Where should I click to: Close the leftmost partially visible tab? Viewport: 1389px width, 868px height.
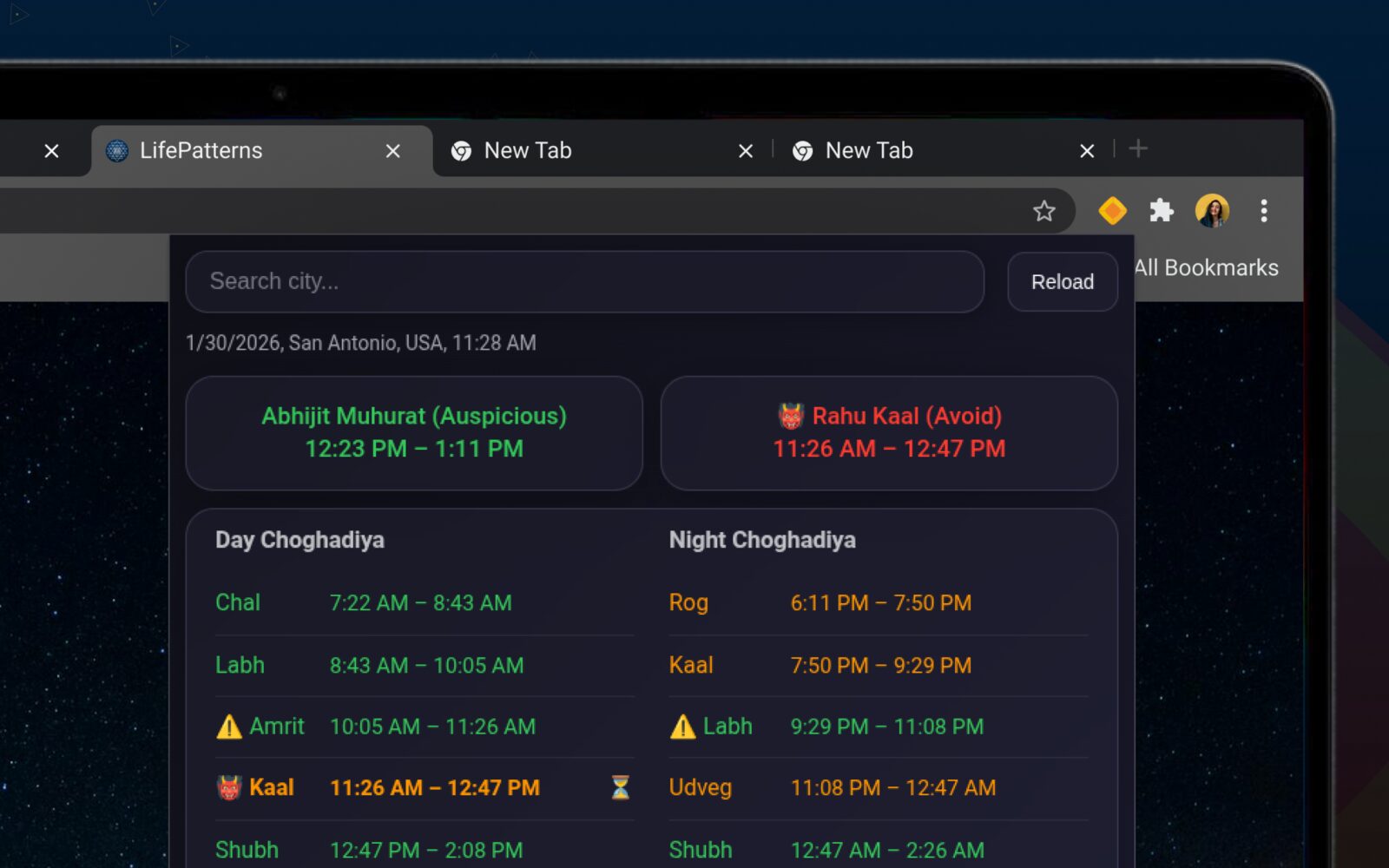[x=52, y=151]
